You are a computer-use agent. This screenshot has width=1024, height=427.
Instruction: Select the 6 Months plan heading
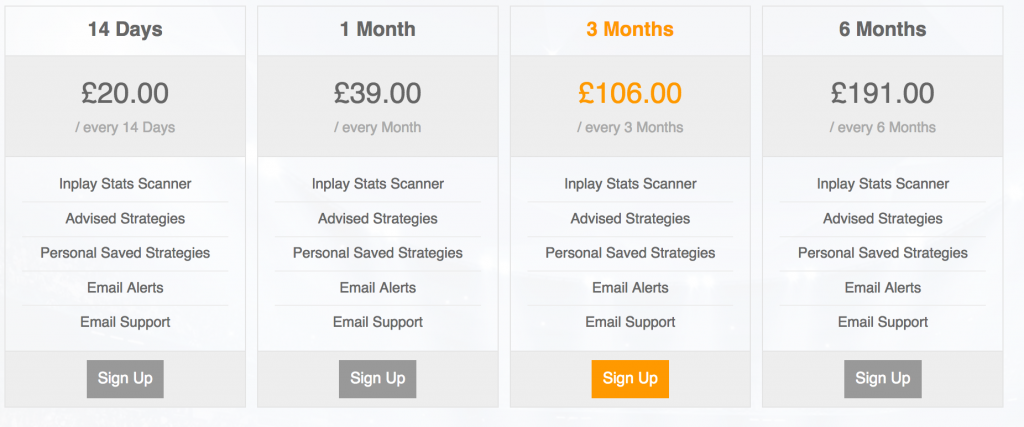coord(883,29)
